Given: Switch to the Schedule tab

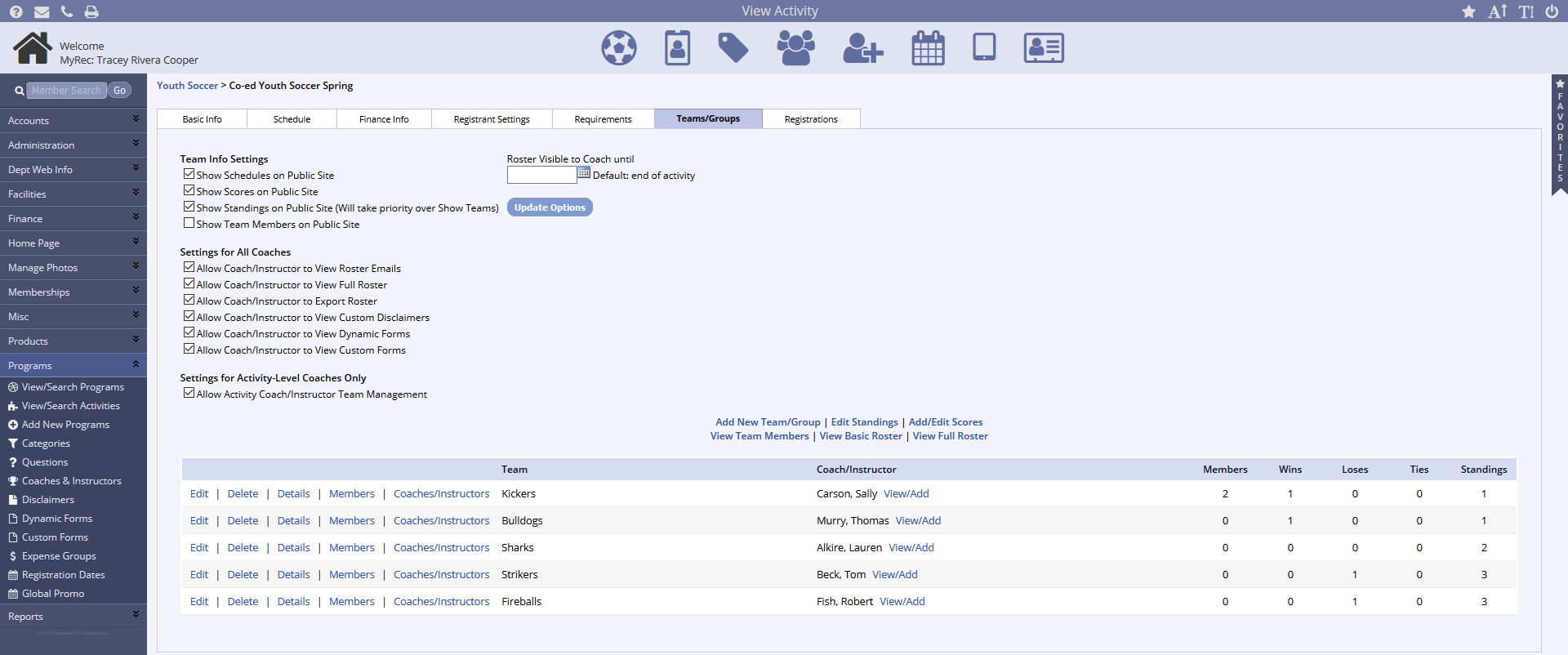Looking at the screenshot, I should tap(292, 119).
